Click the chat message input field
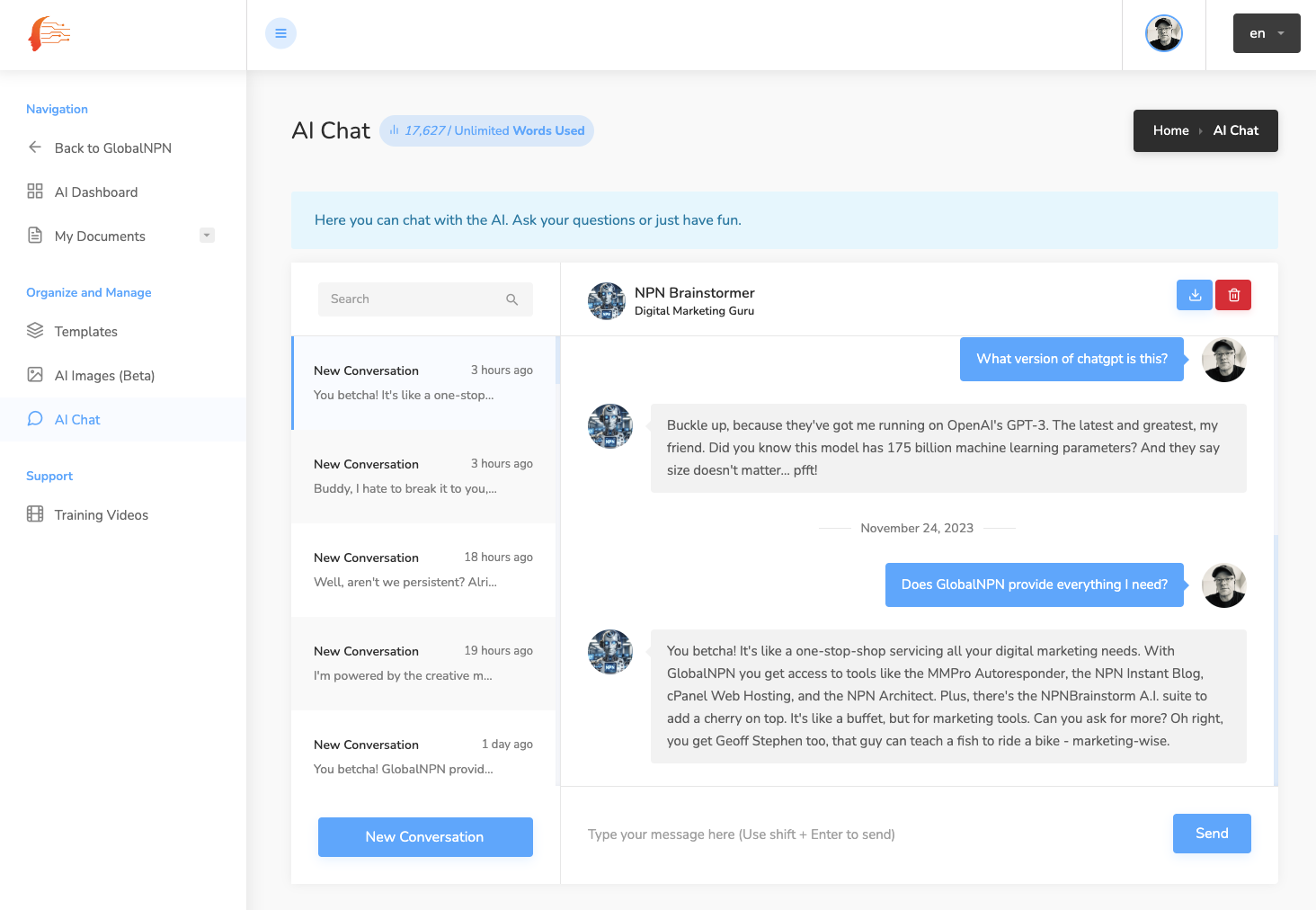 (863, 834)
